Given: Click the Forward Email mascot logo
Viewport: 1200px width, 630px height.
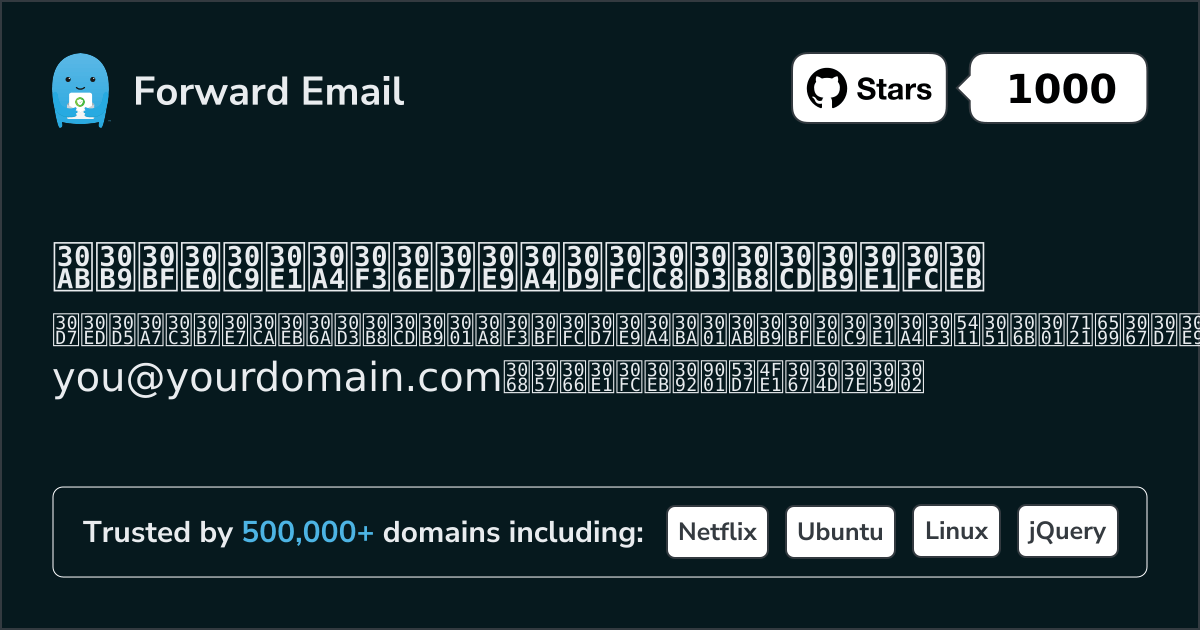Looking at the screenshot, I should [80, 90].
